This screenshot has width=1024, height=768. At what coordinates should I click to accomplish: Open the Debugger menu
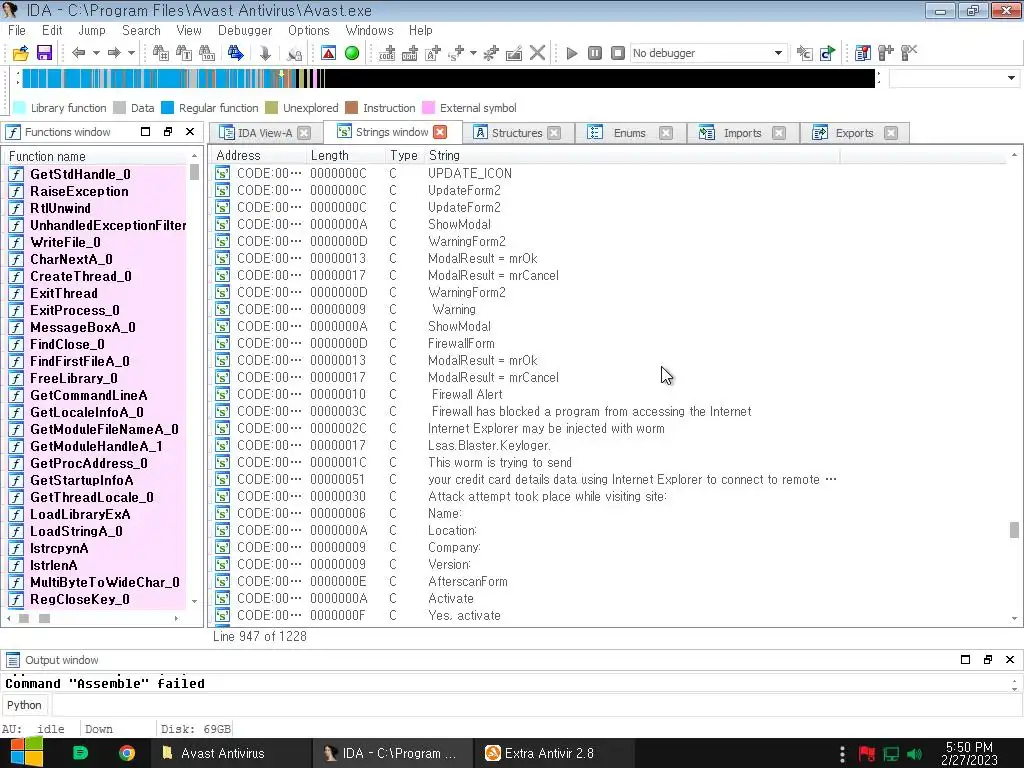click(245, 30)
